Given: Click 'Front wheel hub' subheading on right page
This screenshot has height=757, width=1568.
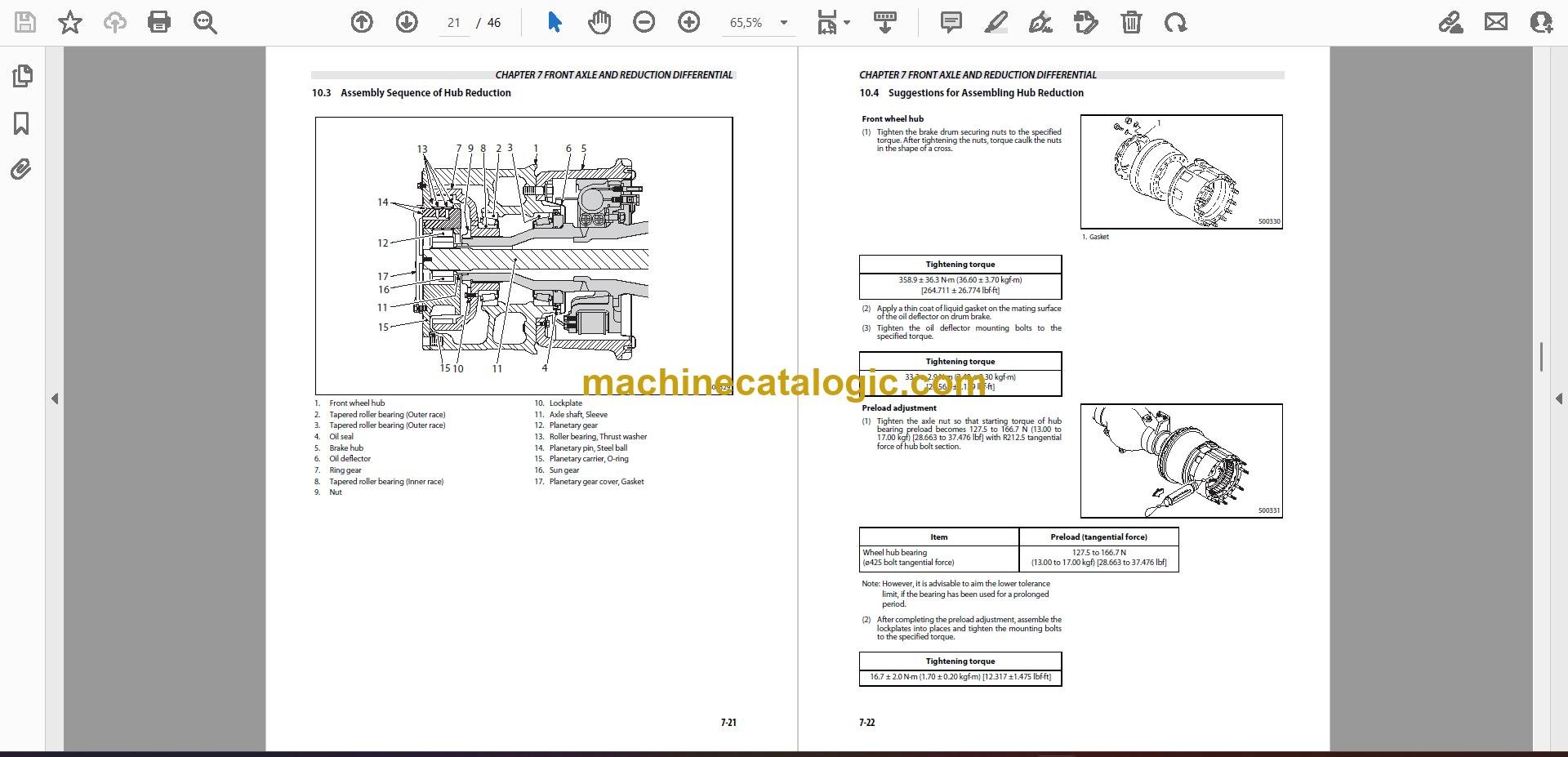Looking at the screenshot, I should point(893,119).
